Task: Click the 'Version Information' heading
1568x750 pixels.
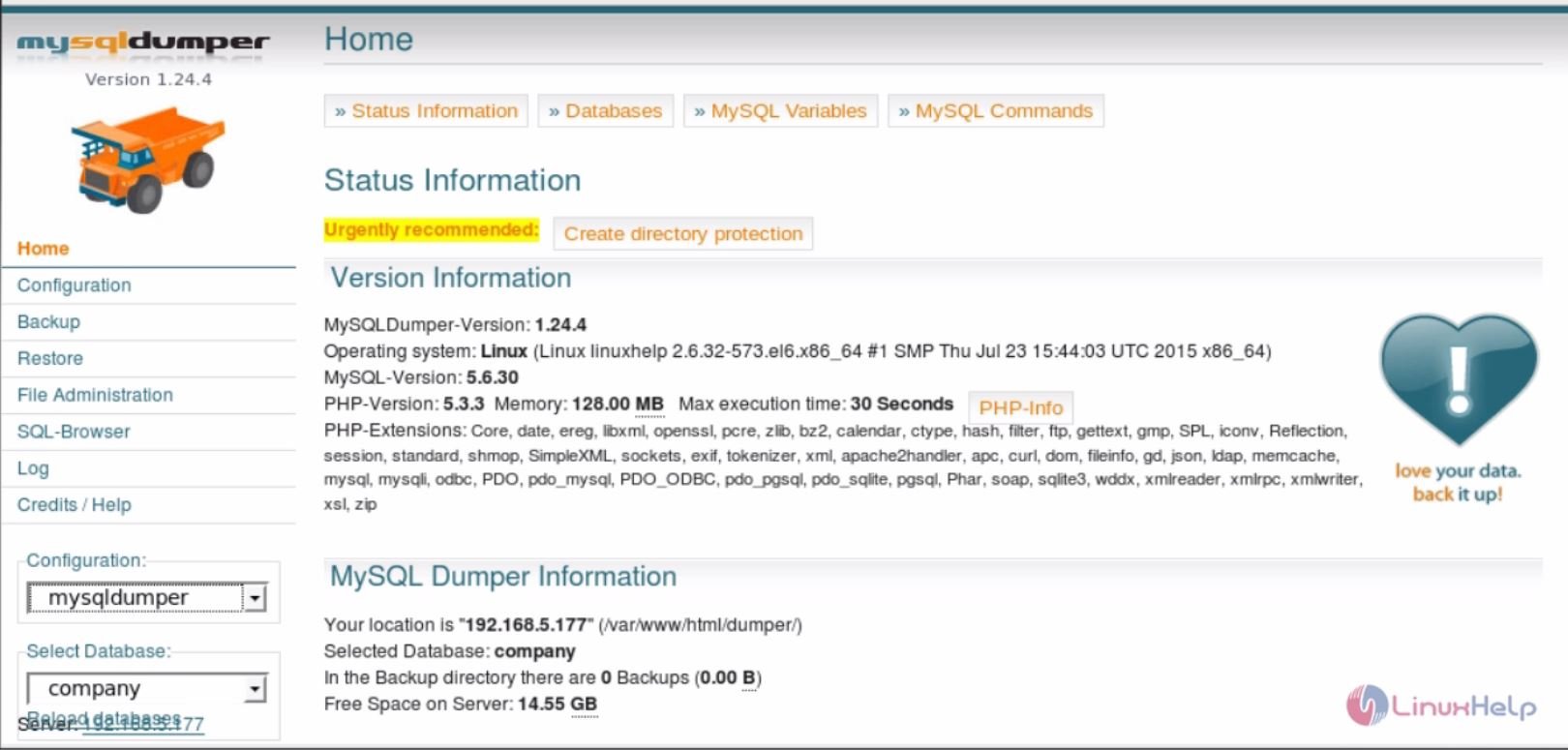Action: [451, 278]
